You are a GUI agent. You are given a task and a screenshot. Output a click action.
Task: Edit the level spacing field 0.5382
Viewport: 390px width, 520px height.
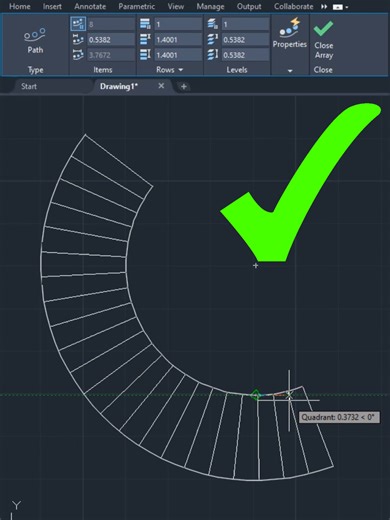point(246,40)
